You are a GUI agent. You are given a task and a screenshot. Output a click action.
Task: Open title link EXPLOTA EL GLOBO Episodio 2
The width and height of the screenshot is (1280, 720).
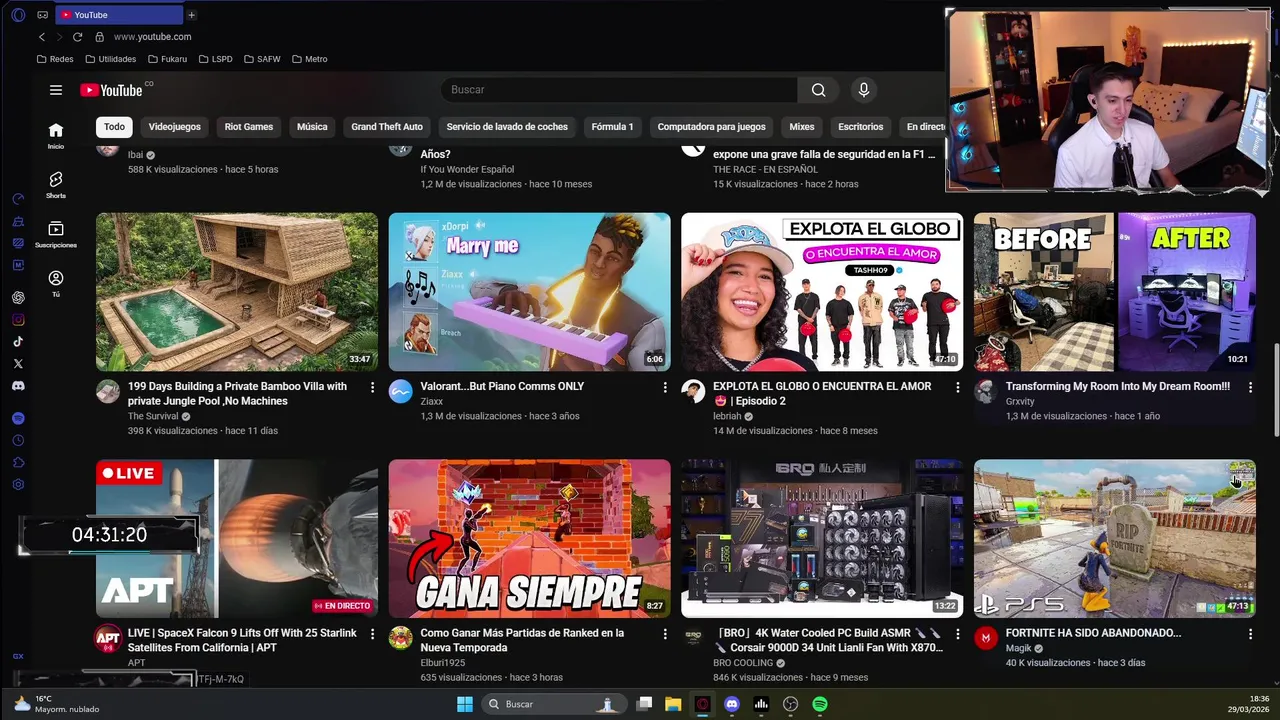click(x=822, y=393)
